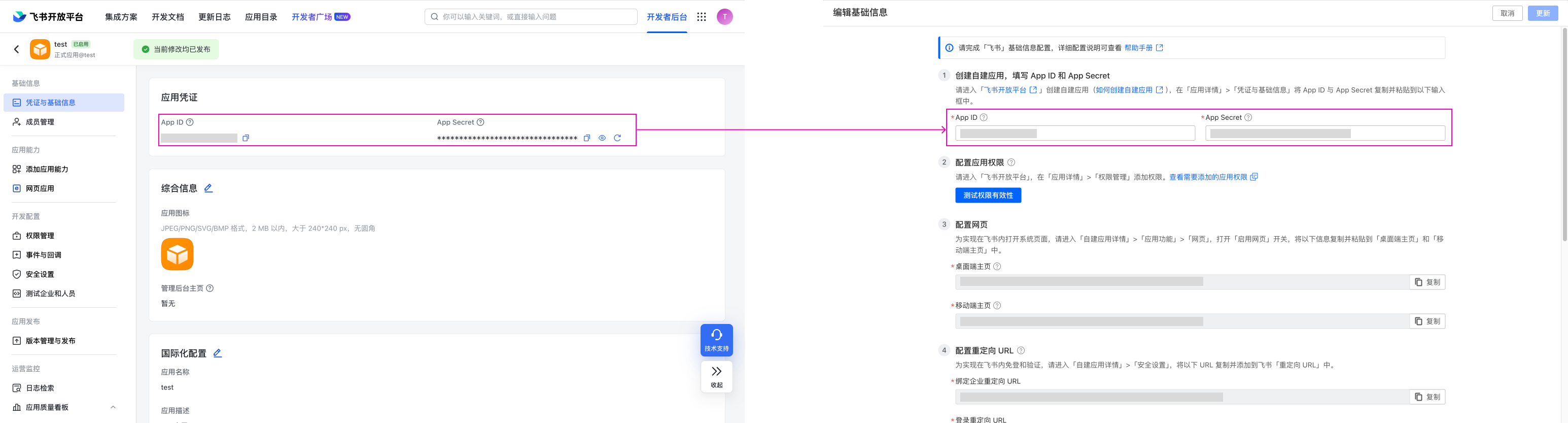Image resolution: width=1568 pixels, height=423 pixels.
Task: Click the help icon beside 移动端主页
Action: pyautogui.click(x=997, y=305)
